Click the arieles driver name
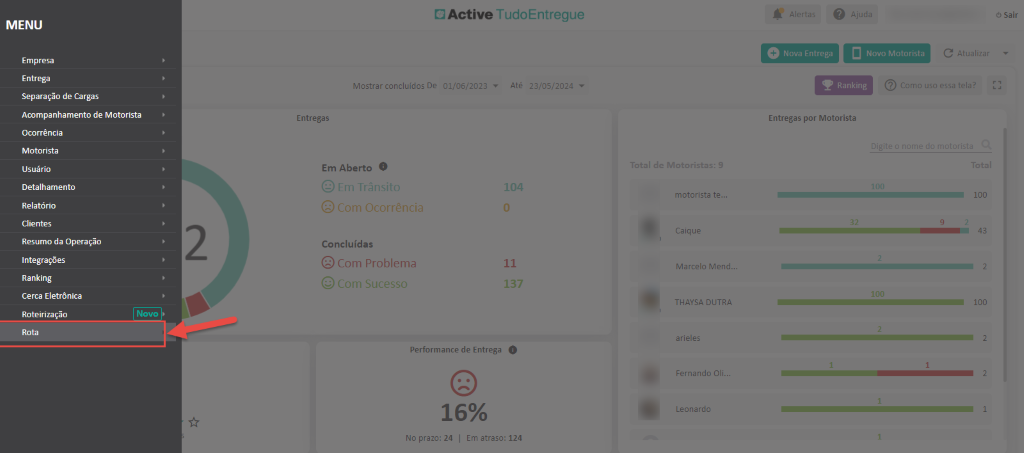This screenshot has width=1024, height=453. [x=687, y=338]
